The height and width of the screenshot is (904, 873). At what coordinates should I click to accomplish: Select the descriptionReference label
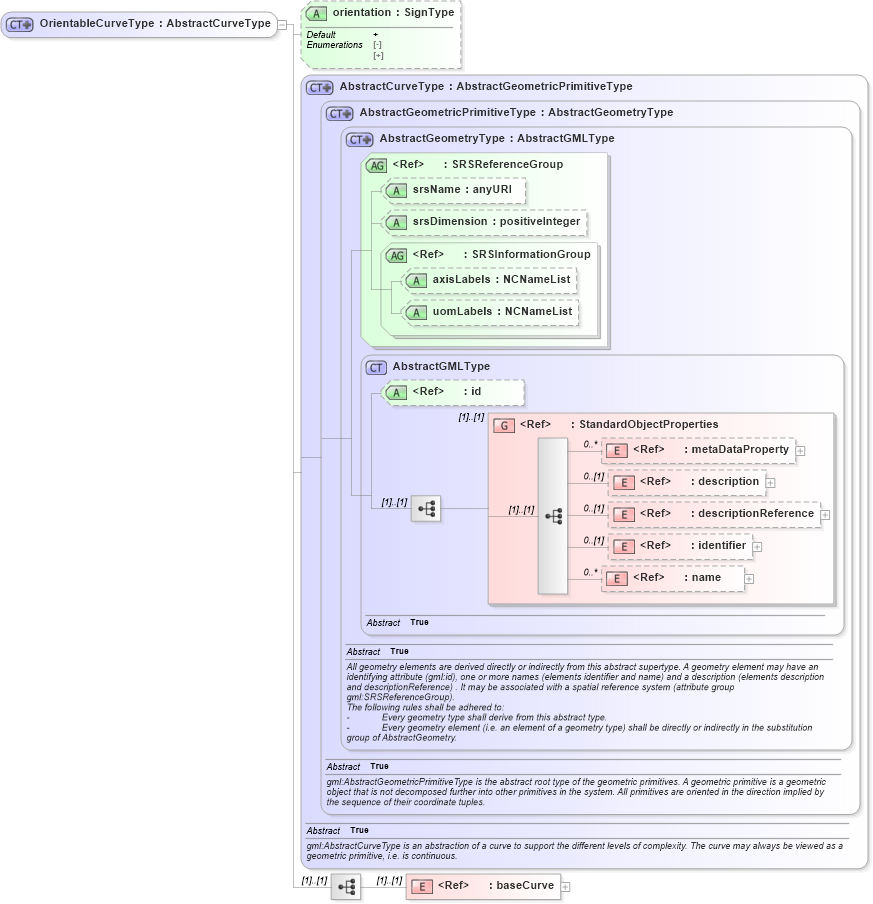756,513
